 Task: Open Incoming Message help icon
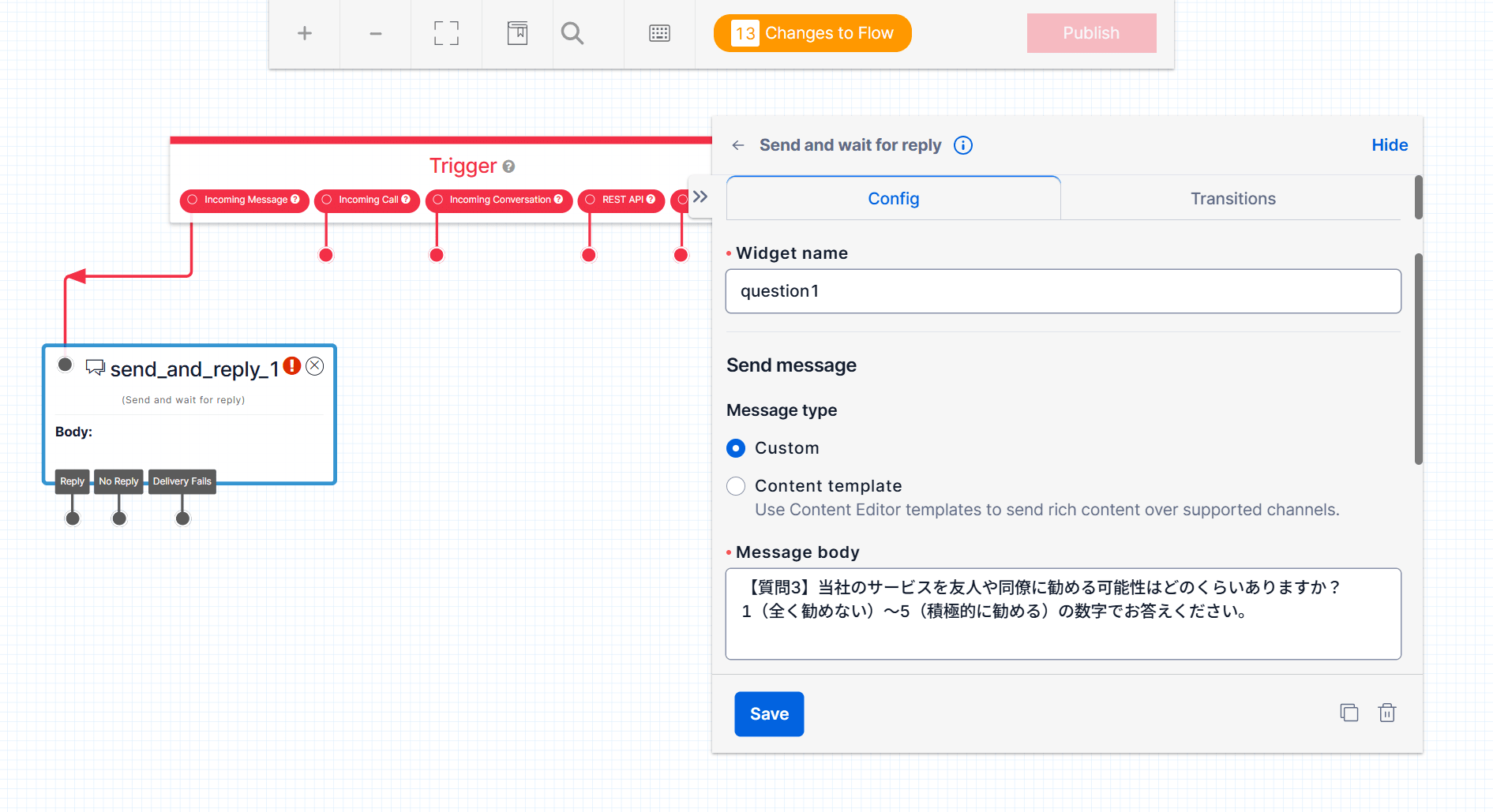point(295,200)
